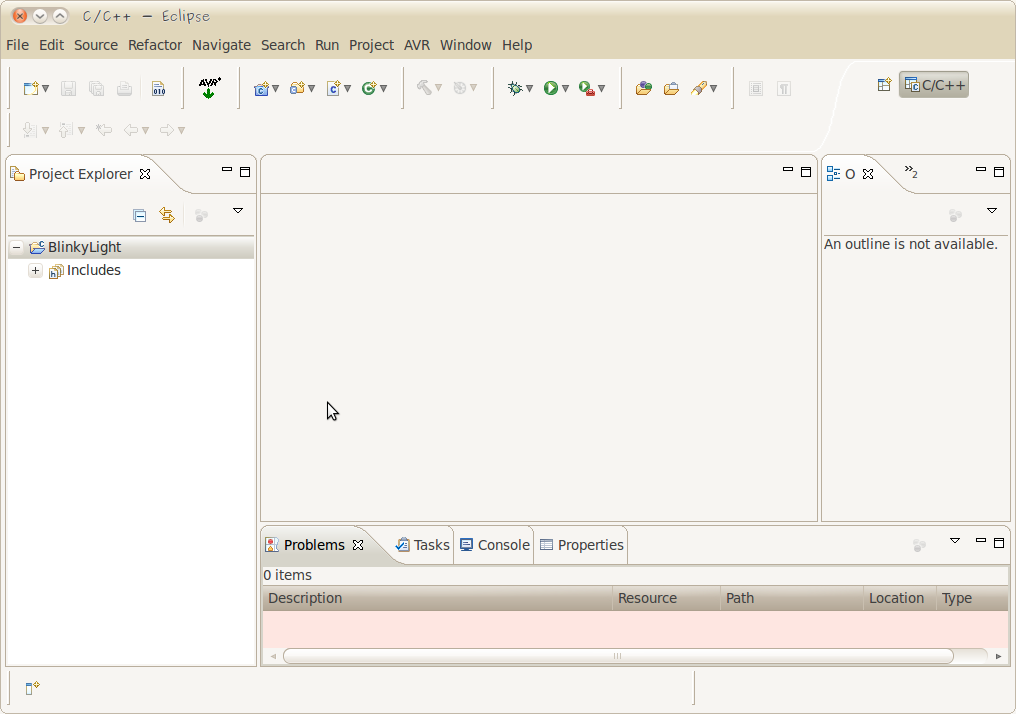Click the Save icon in toolbar
1016x714 pixels.
[x=68, y=88]
